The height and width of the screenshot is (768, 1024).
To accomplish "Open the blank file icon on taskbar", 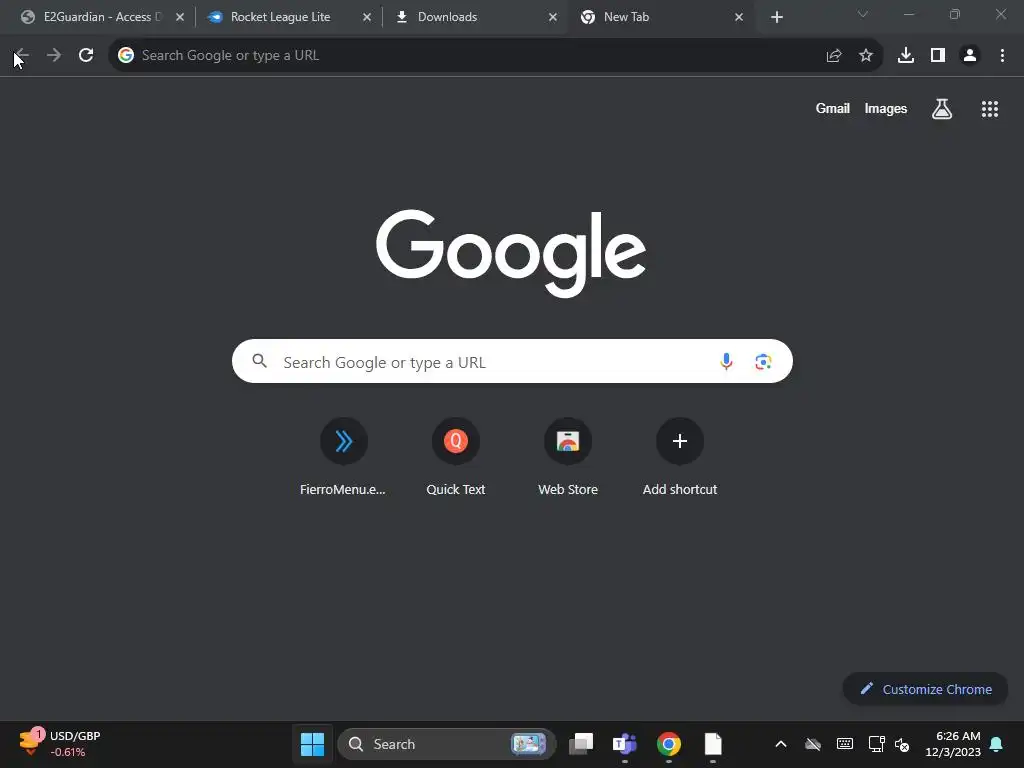I will 713,744.
